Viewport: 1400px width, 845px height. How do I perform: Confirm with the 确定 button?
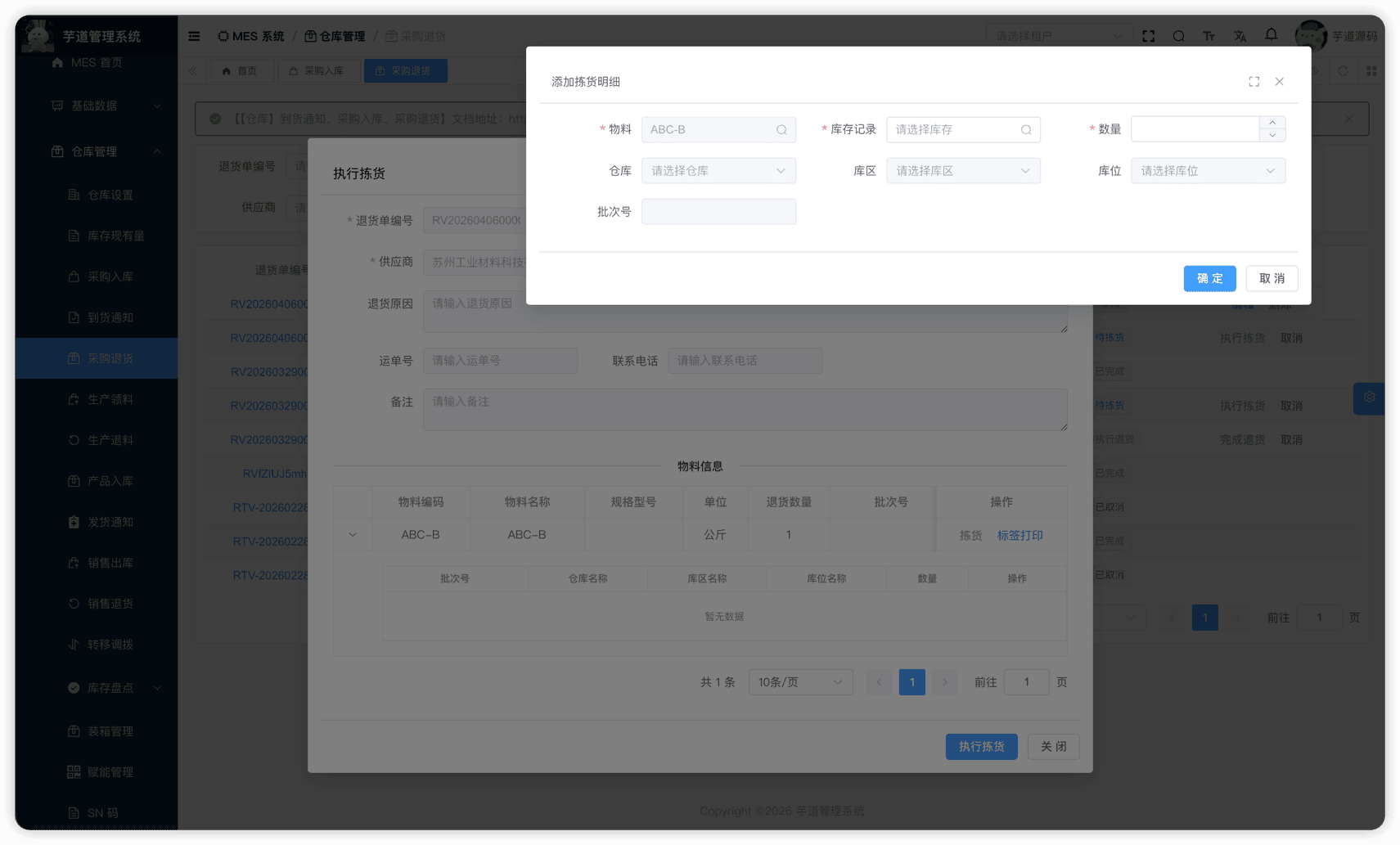coord(1209,278)
